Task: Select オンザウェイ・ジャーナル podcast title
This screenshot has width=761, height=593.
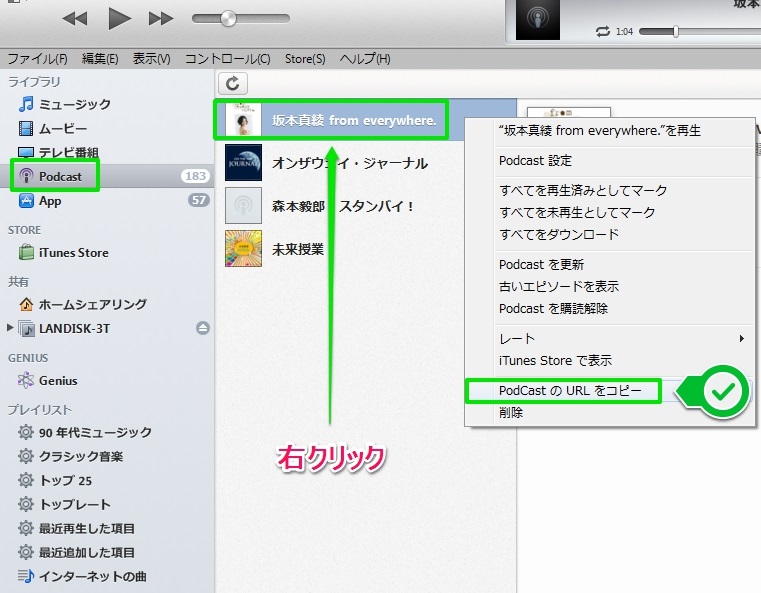Action: (x=350, y=163)
